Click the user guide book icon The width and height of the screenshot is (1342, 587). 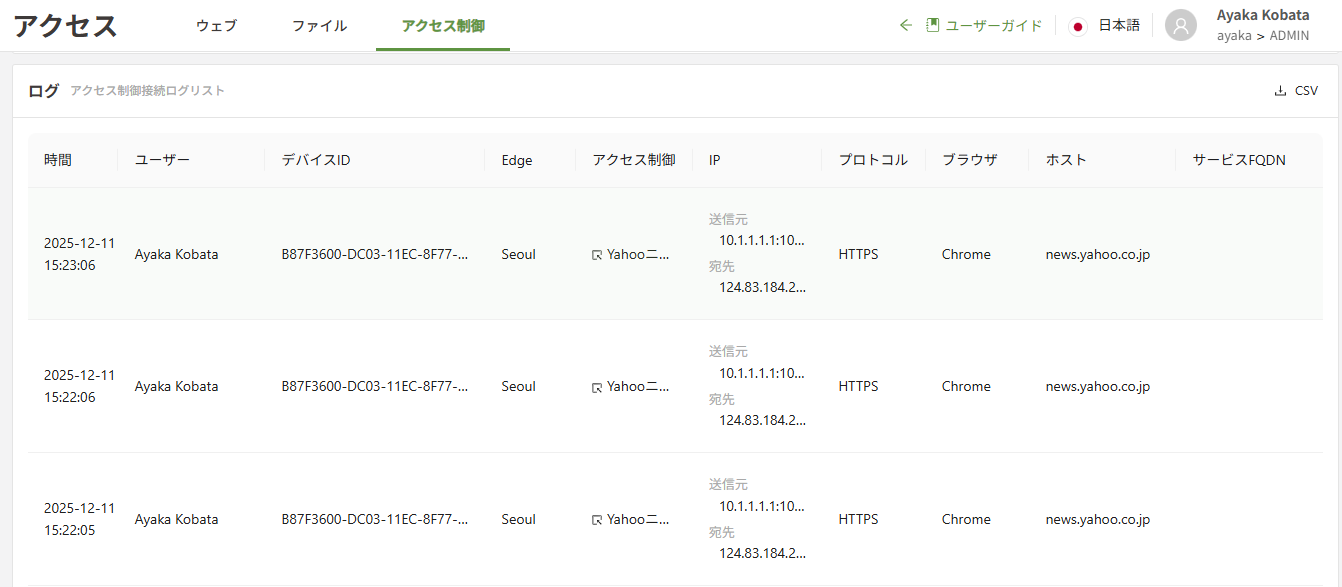932,26
